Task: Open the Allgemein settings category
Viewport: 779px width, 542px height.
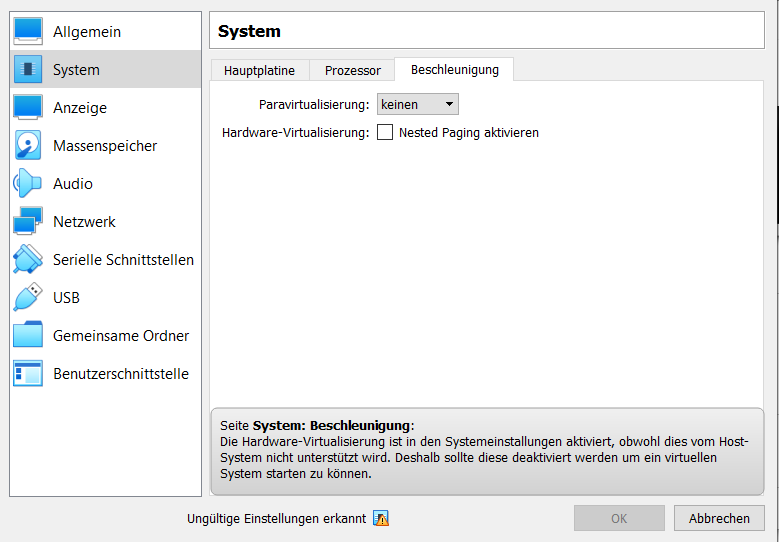Action: coord(105,31)
